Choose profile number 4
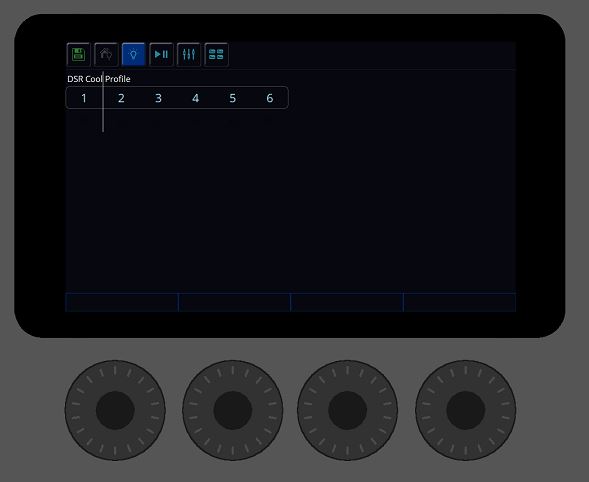589x482 pixels. 195,98
